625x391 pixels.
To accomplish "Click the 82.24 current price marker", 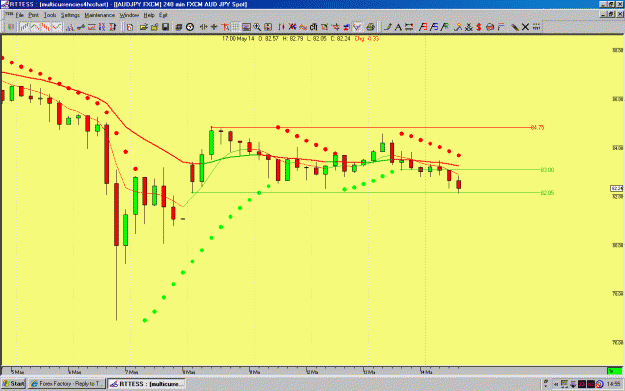I will pos(617,188).
